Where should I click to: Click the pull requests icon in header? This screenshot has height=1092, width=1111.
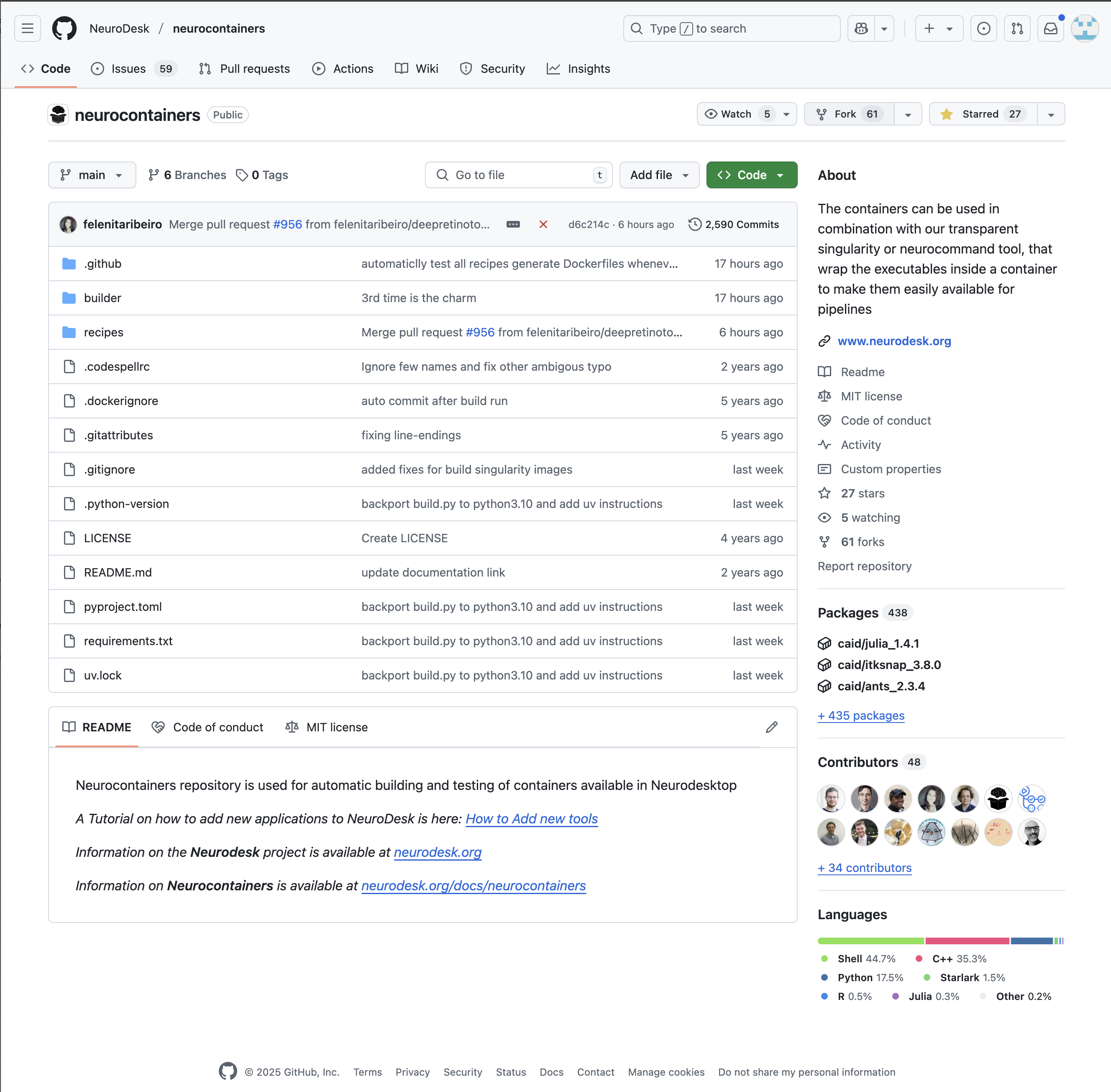(1017, 29)
